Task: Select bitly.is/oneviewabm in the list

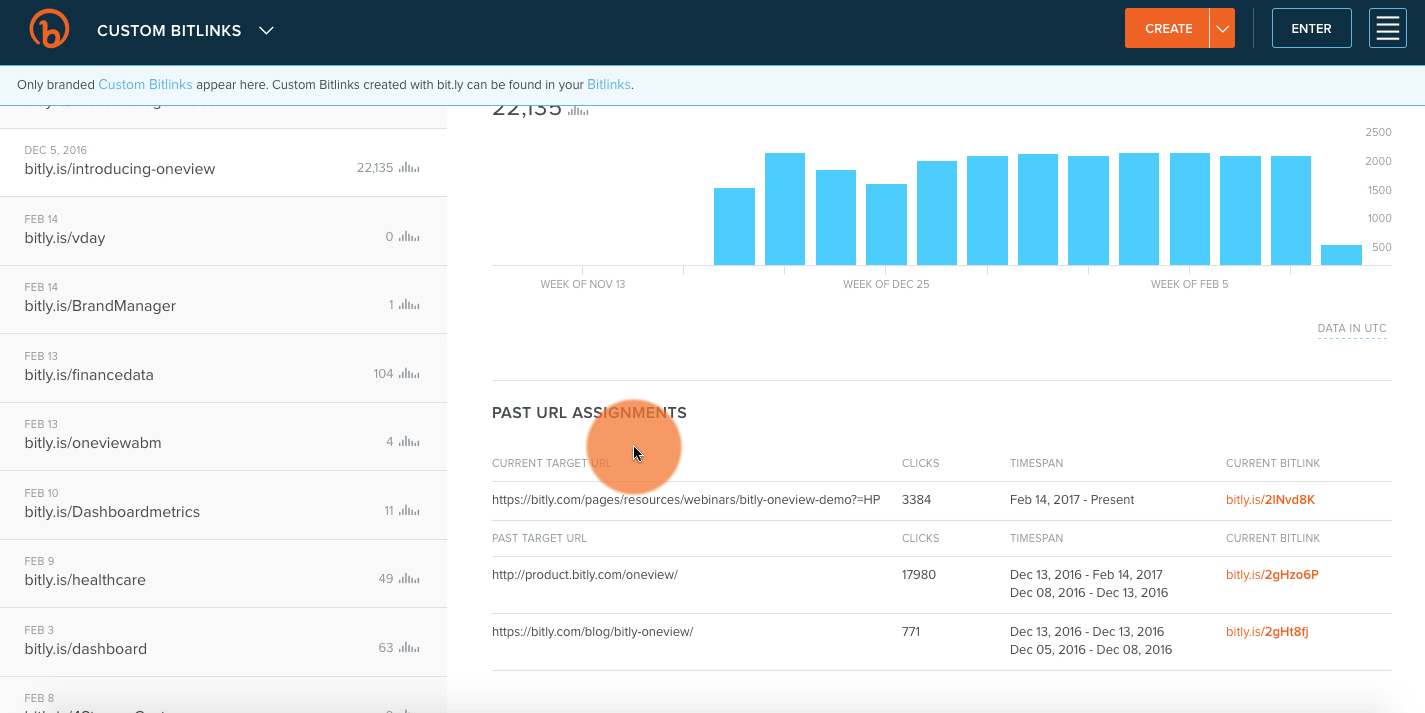Action: [223, 436]
